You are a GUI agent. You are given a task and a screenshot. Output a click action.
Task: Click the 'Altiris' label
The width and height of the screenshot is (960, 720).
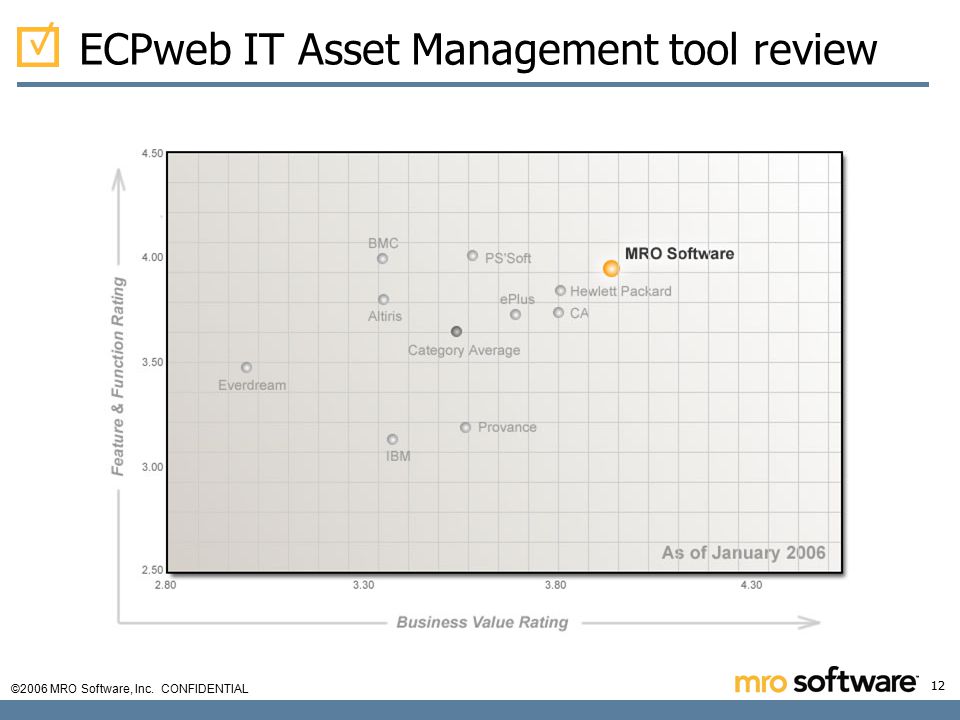click(385, 316)
